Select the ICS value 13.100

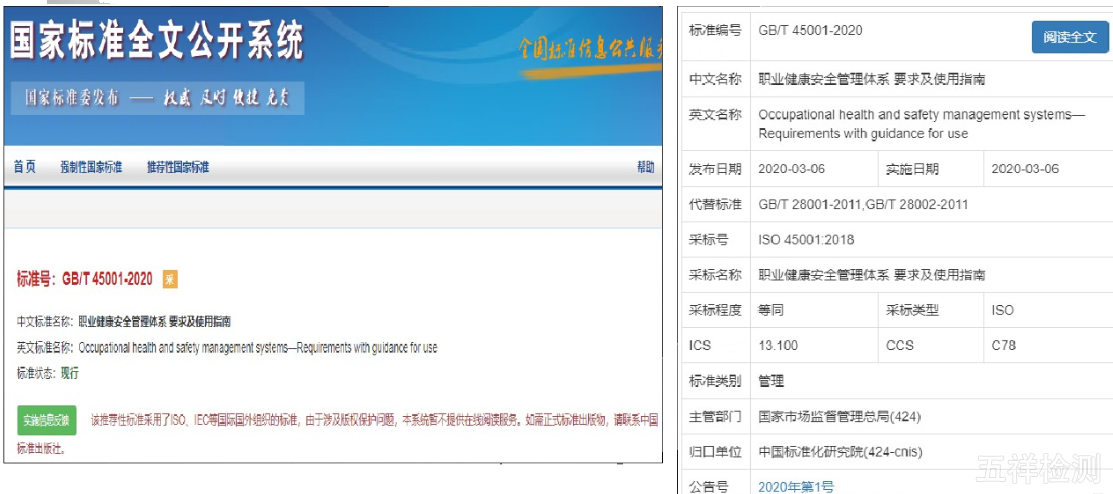point(778,346)
